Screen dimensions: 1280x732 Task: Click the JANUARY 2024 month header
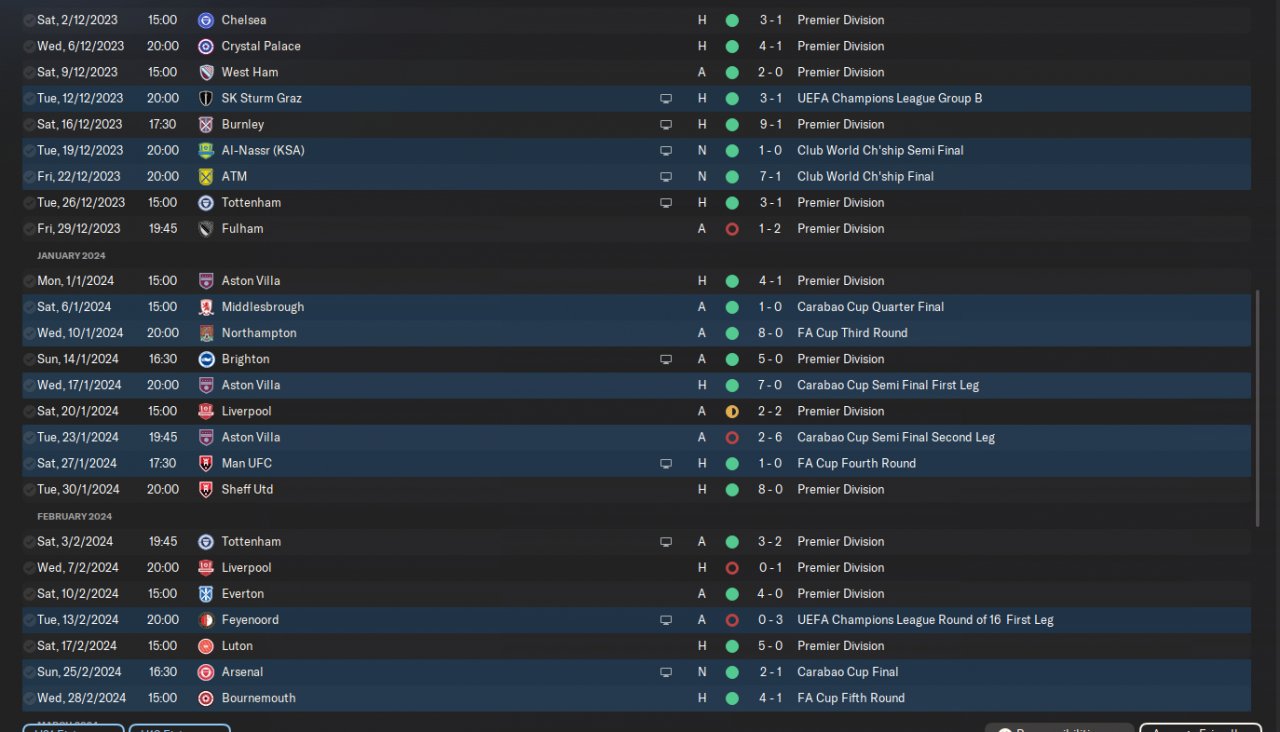point(71,255)
